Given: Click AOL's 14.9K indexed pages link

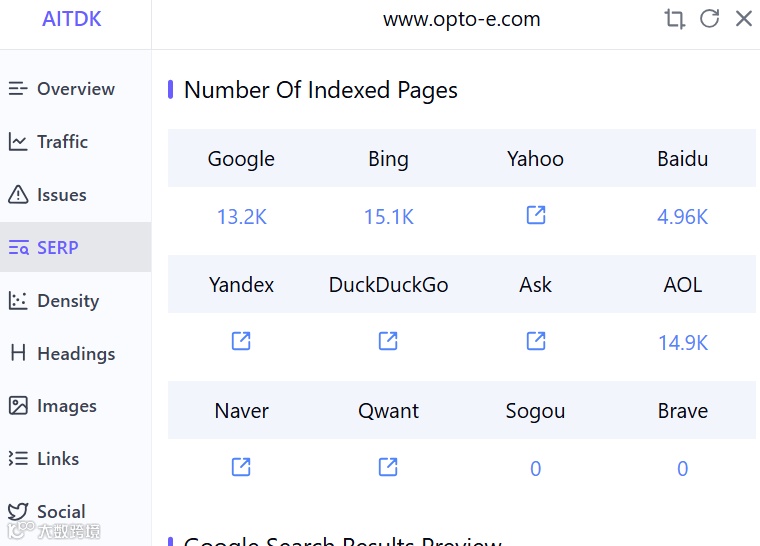Looking at the screenshot, I should point(683,343).
